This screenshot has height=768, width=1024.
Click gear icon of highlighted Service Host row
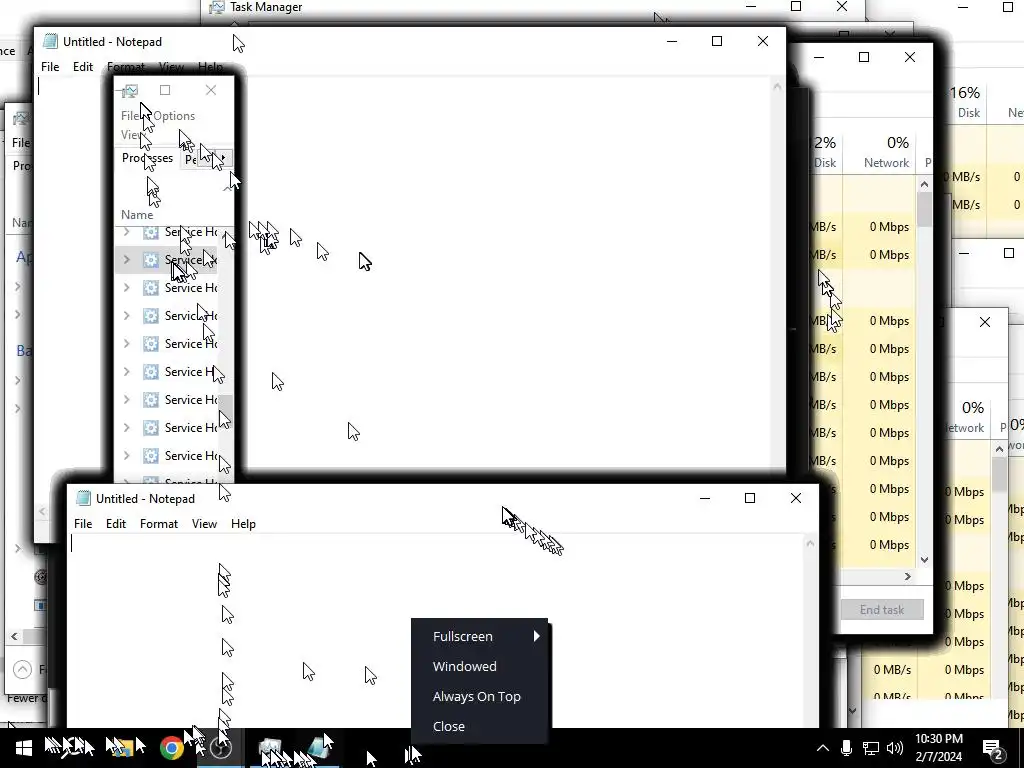[x=151, y=260]
